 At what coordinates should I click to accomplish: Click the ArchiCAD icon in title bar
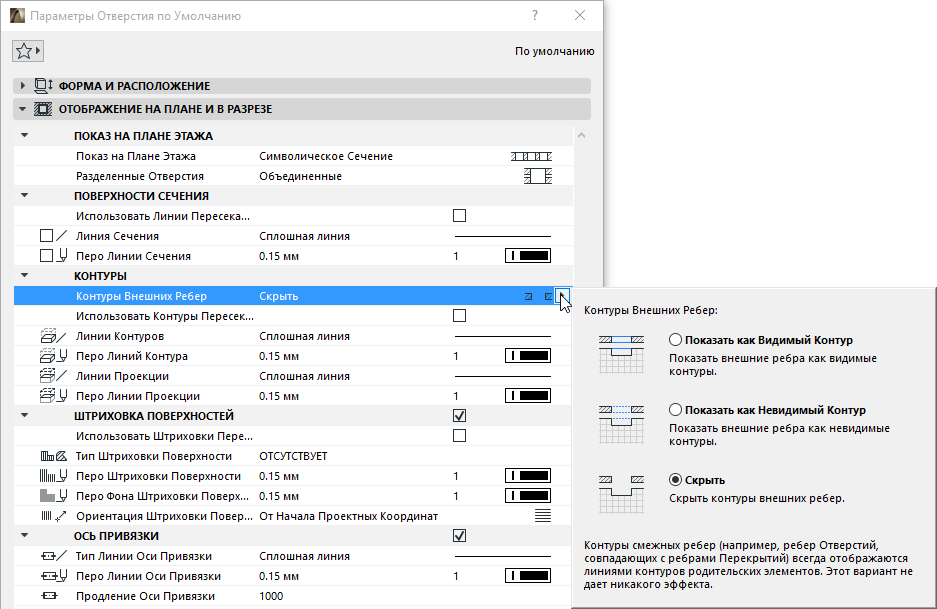(x=17, y=16)
